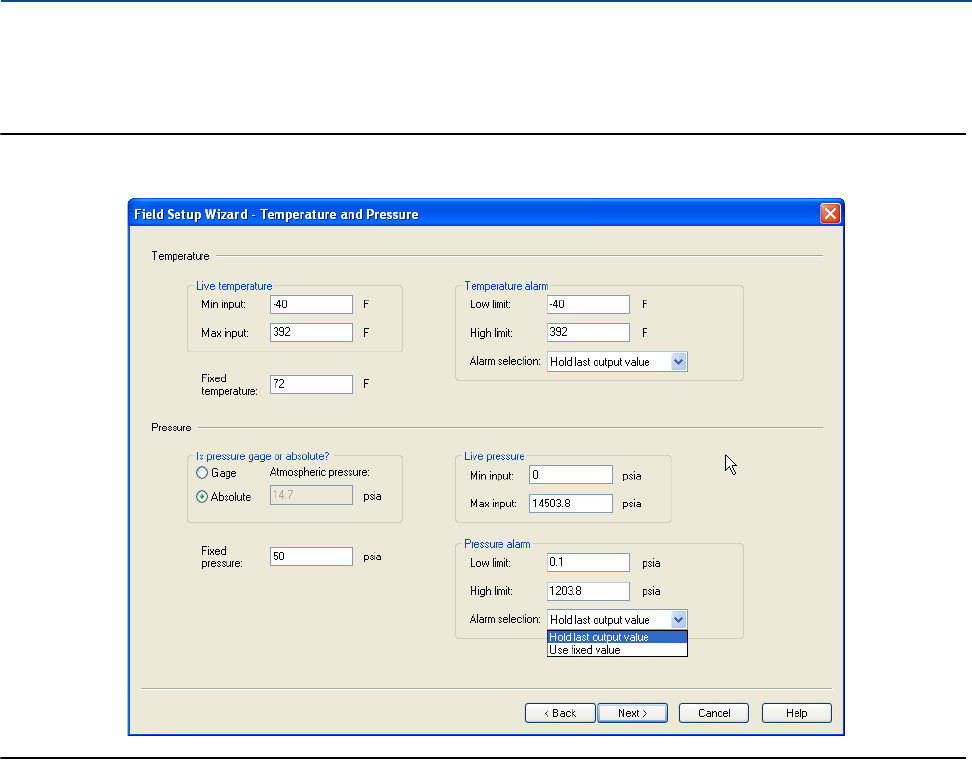This screenshot has width=972, height=760.
Task: Collapse the Pressure alarm selection dropdown arrow
Action: pos(678,620)
